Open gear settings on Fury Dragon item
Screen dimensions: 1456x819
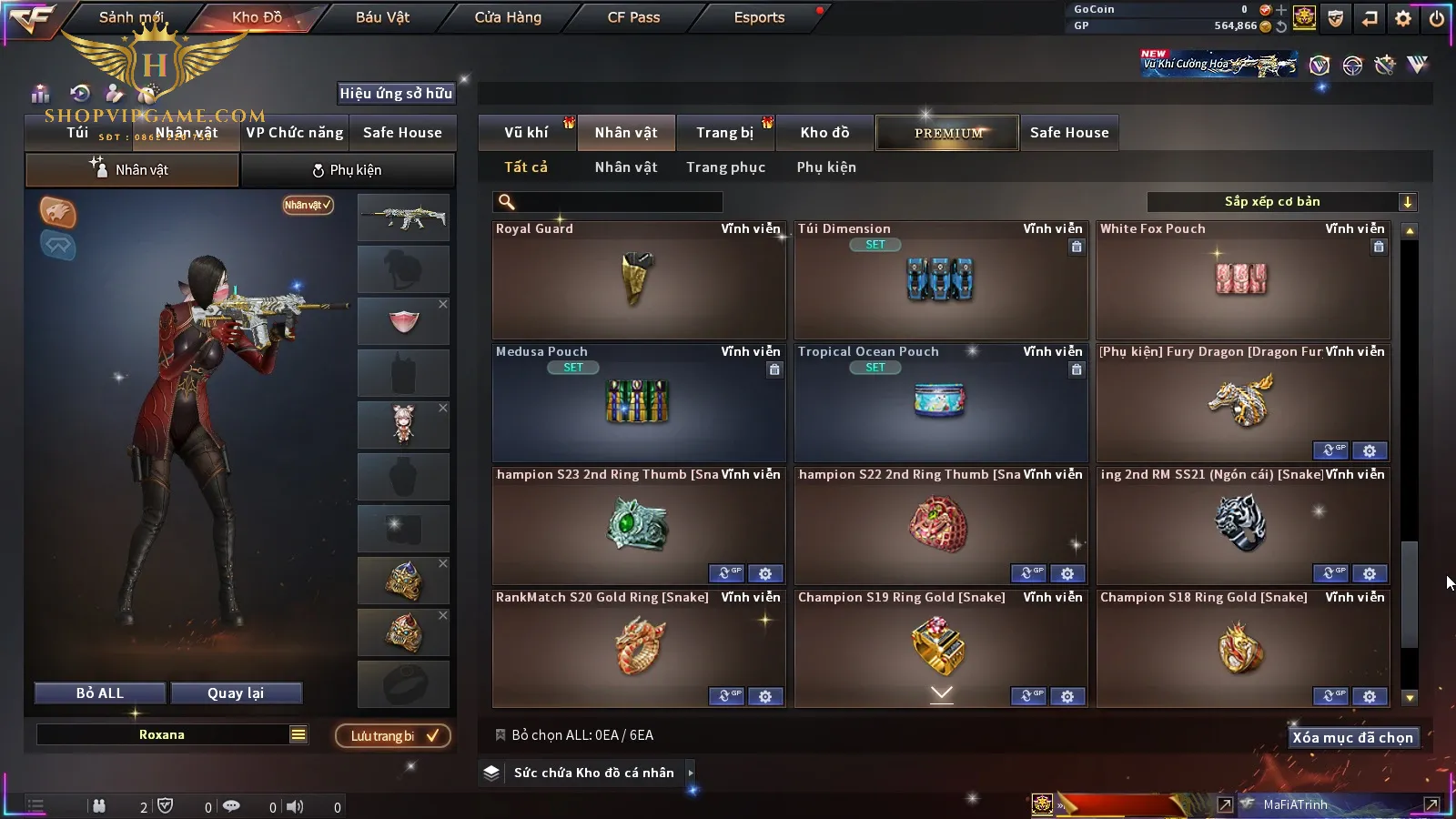[1370, 450]
